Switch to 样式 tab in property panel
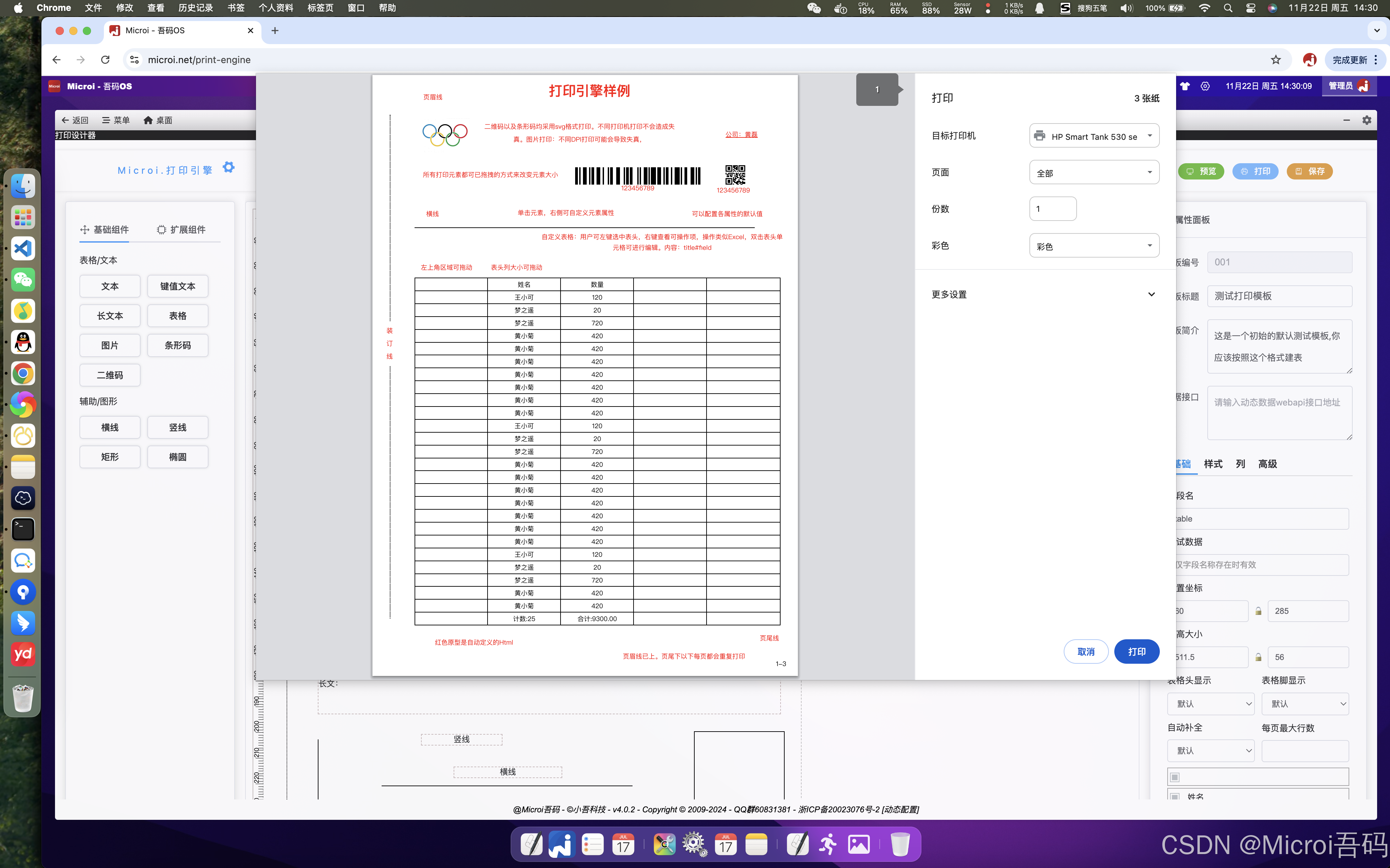Image resolution: width=1390 pixels, height=868 pixels. click(x=1213, y=464)
